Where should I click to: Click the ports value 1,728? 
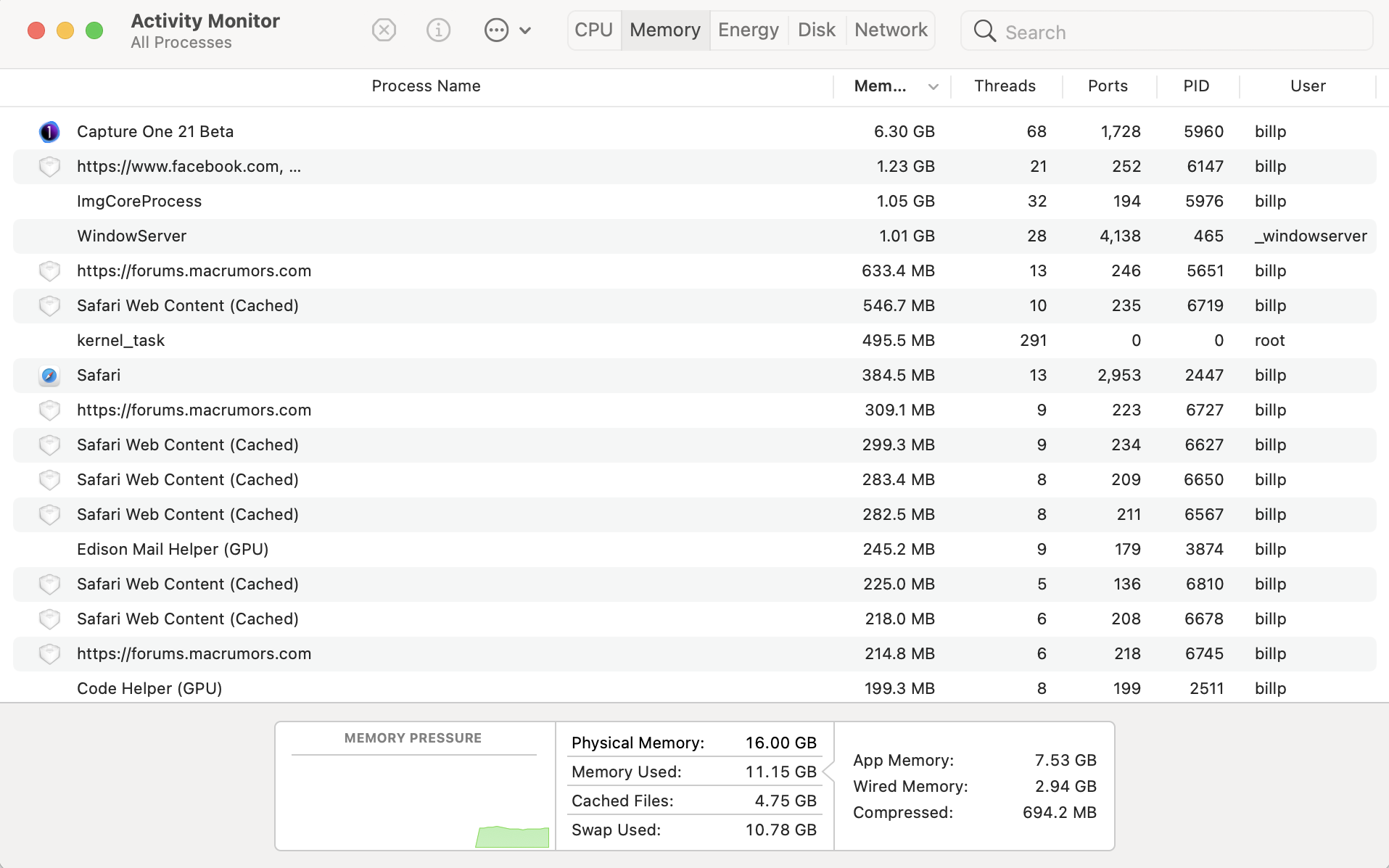pos(1121,132)
